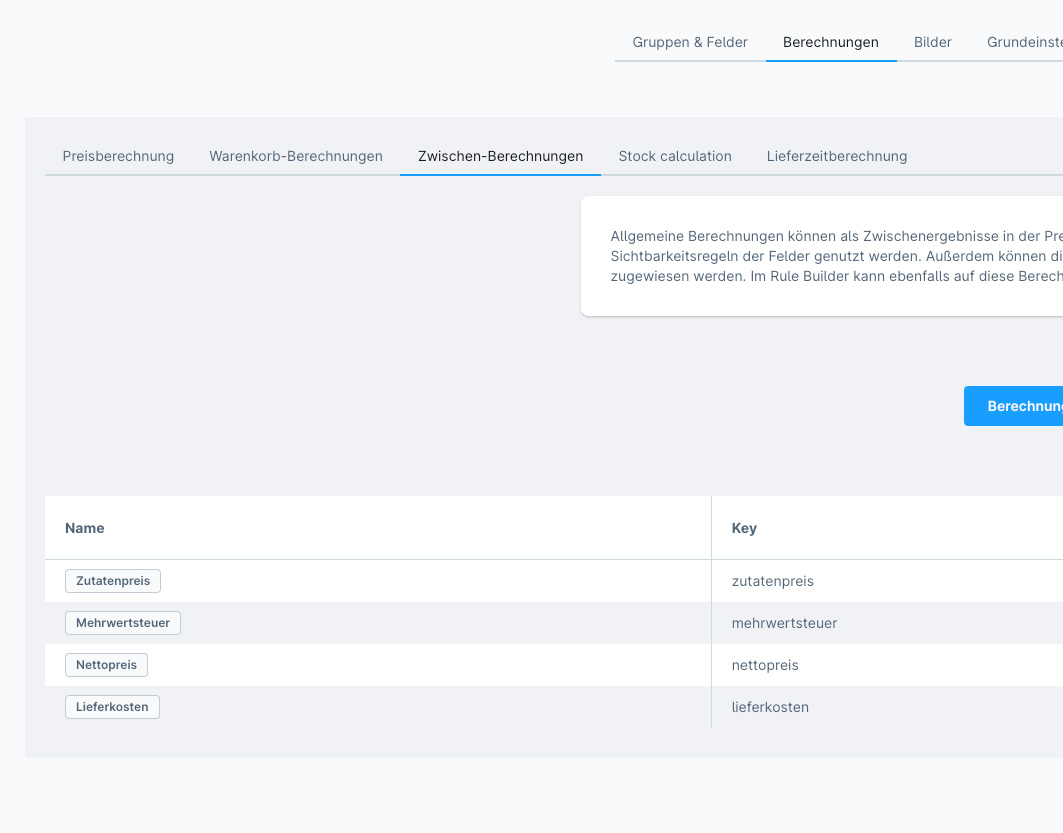Image resolution: width=1063 pixels, height=833 pixels.
Task: Open the Gruppen & Felder tab
Action: point(690,42)
